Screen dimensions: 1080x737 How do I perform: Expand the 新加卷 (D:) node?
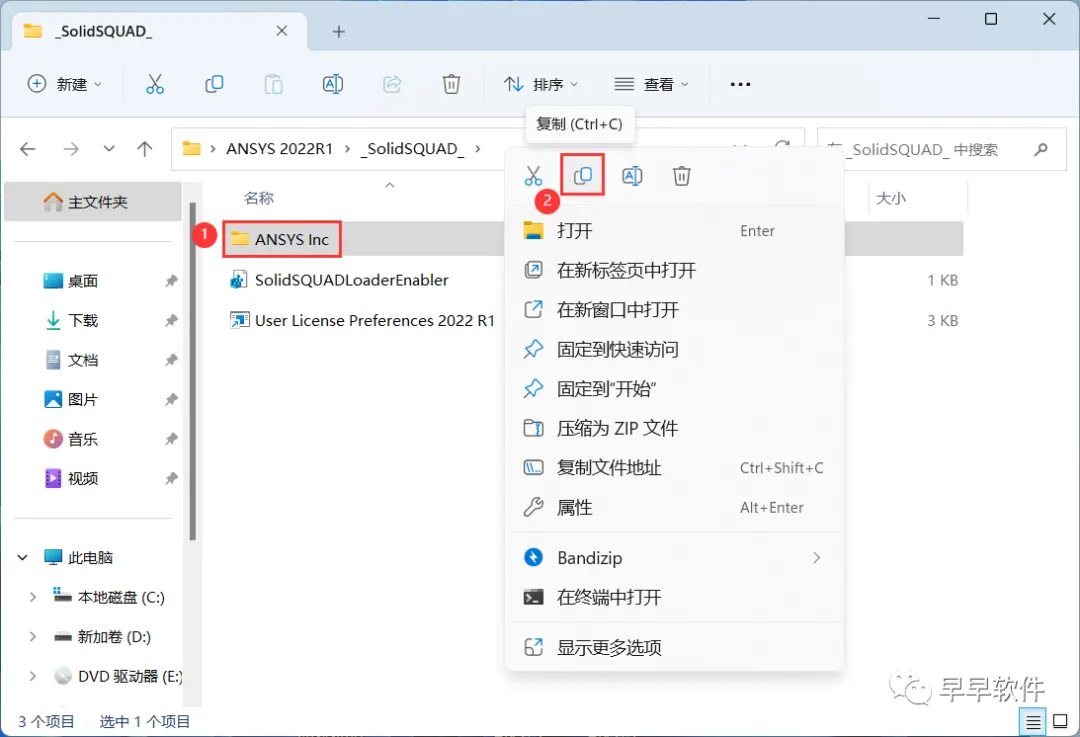[32, 637]
